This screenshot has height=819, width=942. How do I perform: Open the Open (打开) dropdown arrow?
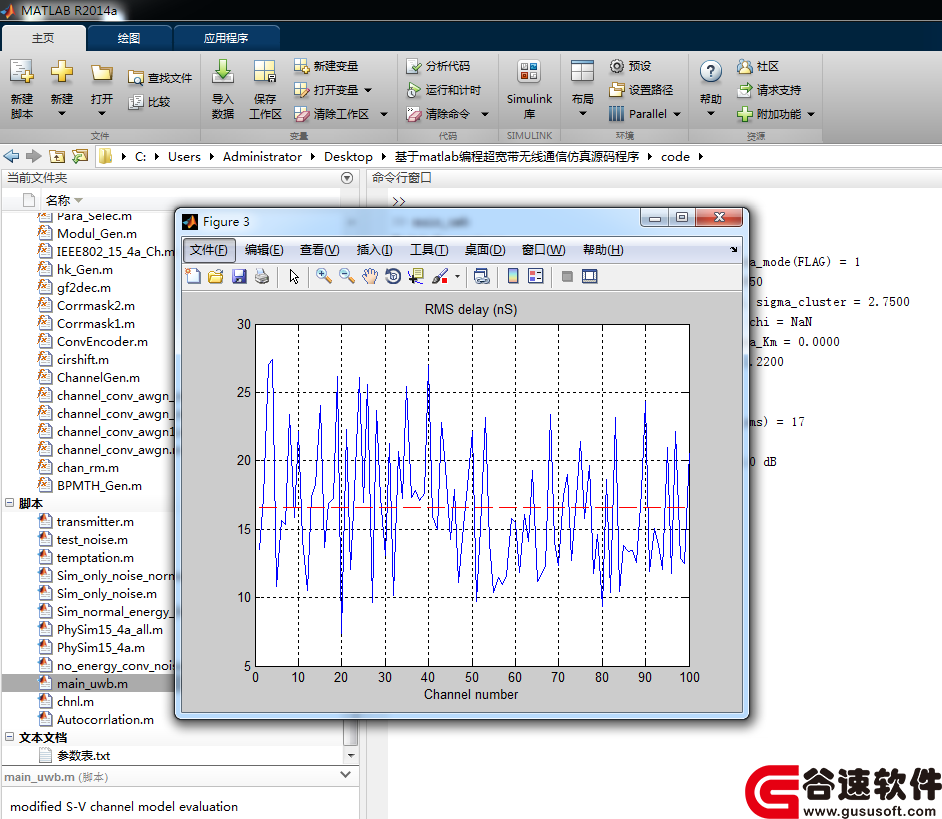pos(102,114)
